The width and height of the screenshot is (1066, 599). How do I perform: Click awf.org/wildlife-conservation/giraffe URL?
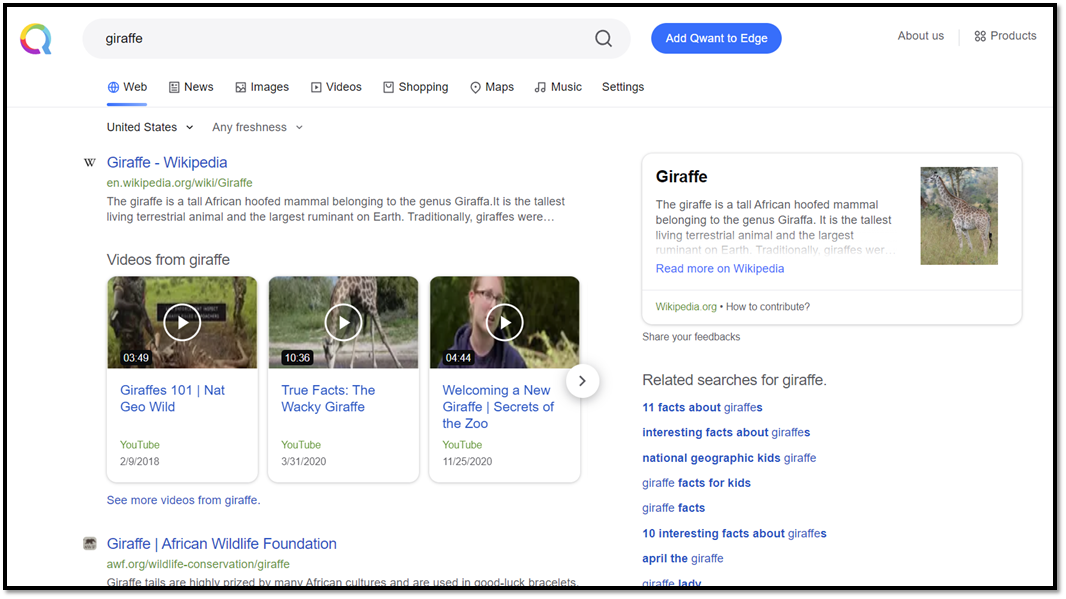coord(198,564)
